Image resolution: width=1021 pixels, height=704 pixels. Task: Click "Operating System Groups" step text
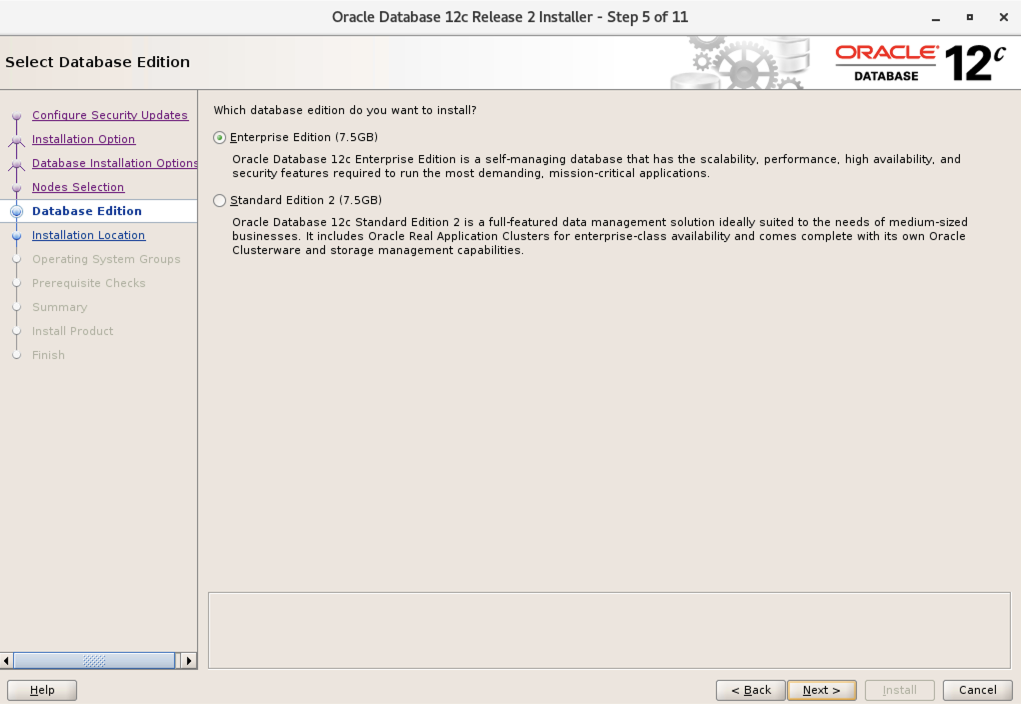point(106,259)
